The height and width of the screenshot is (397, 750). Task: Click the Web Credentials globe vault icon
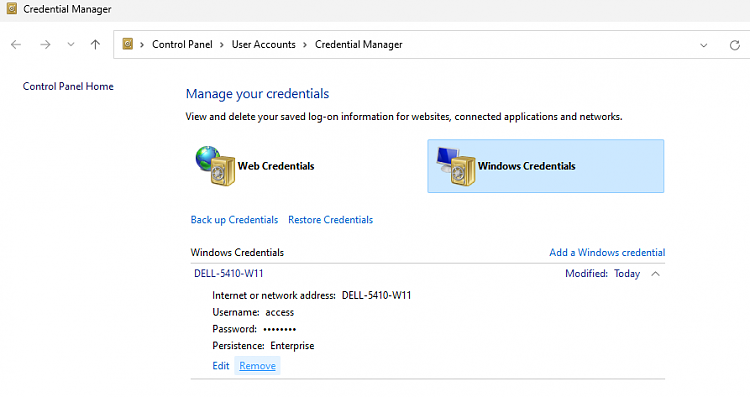coord(215,166)
